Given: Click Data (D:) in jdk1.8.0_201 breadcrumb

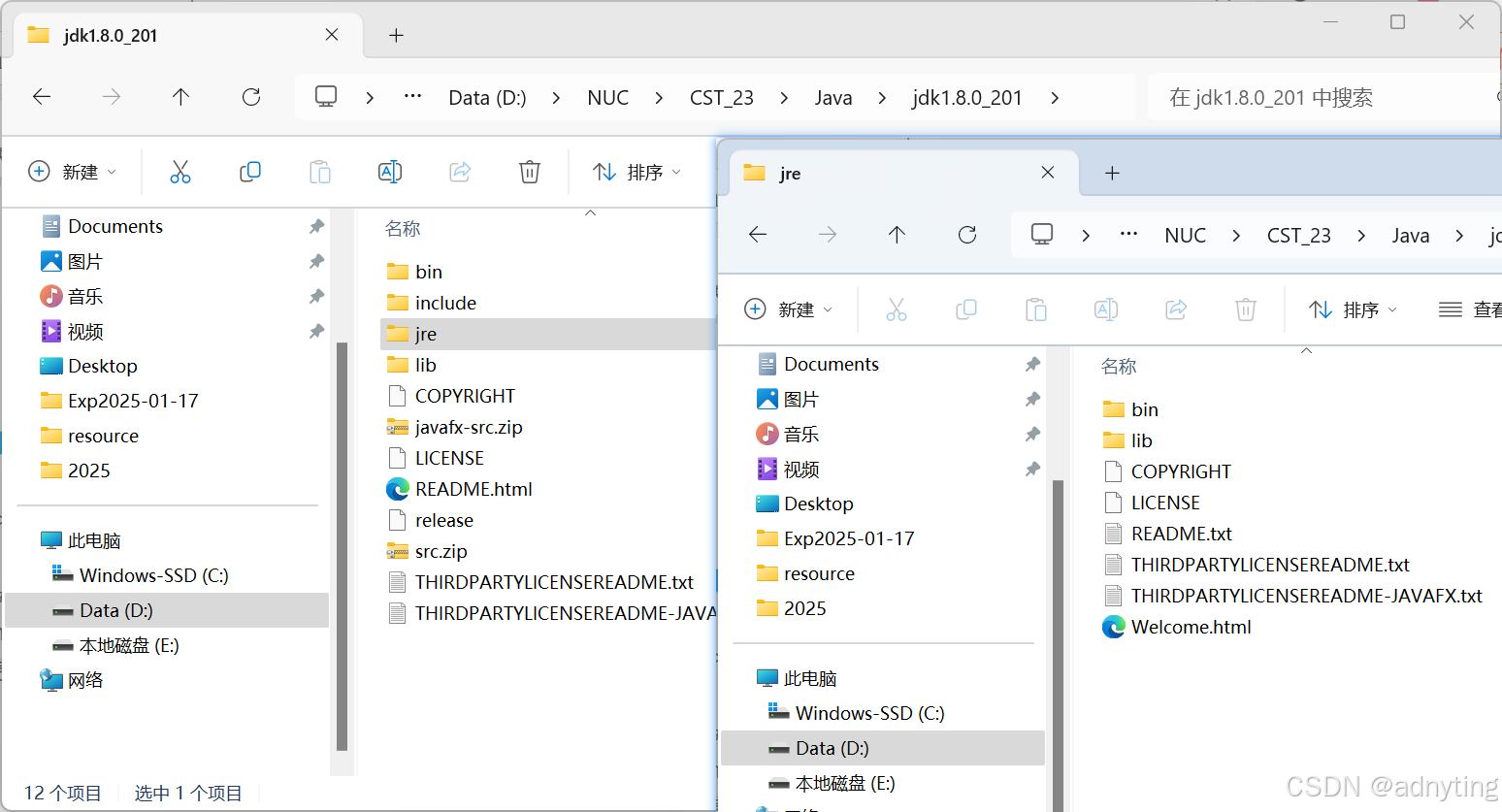Looking at the screenshot, I should [x=487, y=97].
